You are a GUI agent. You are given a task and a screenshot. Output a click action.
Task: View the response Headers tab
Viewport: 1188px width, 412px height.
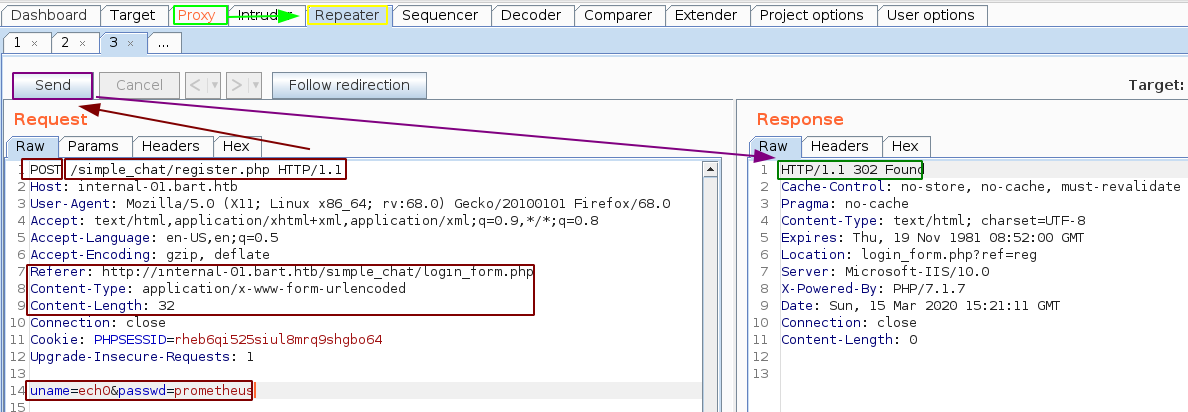pos(839,146)
